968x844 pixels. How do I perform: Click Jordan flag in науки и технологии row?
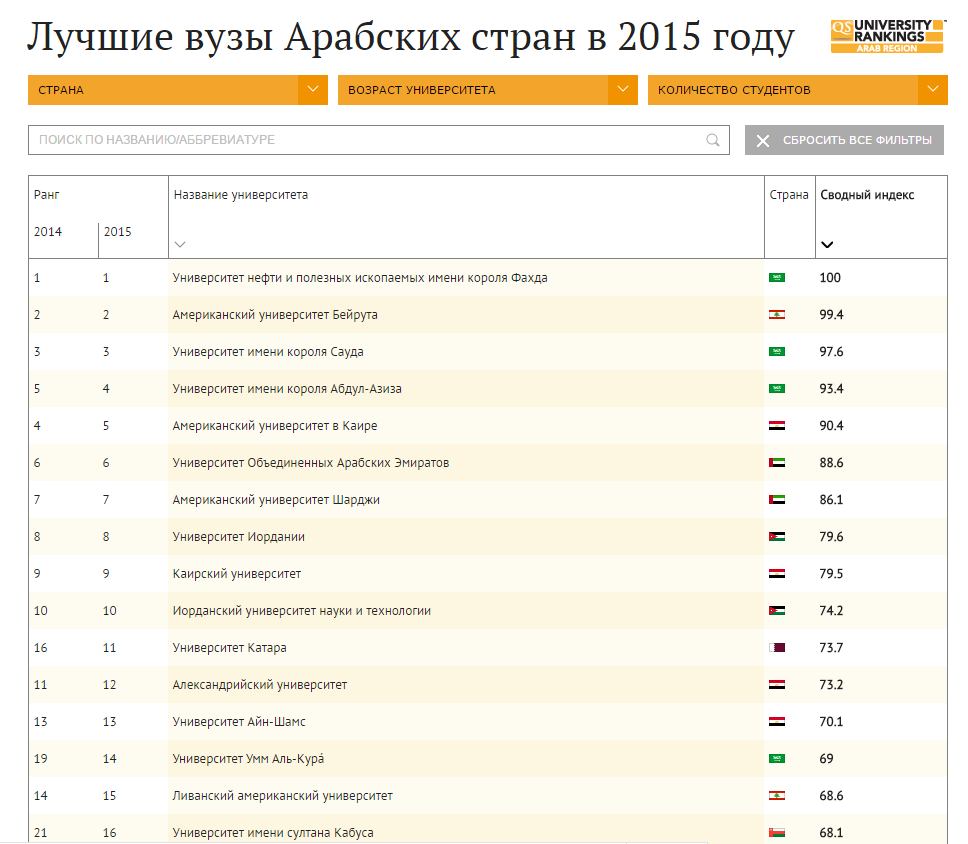point(777,611)
